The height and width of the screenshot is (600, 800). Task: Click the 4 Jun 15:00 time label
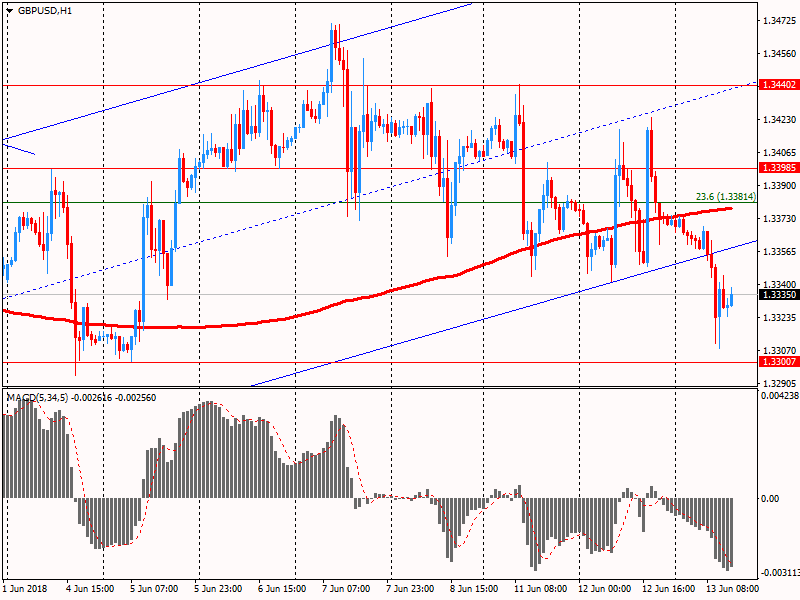tap(90, 589)
